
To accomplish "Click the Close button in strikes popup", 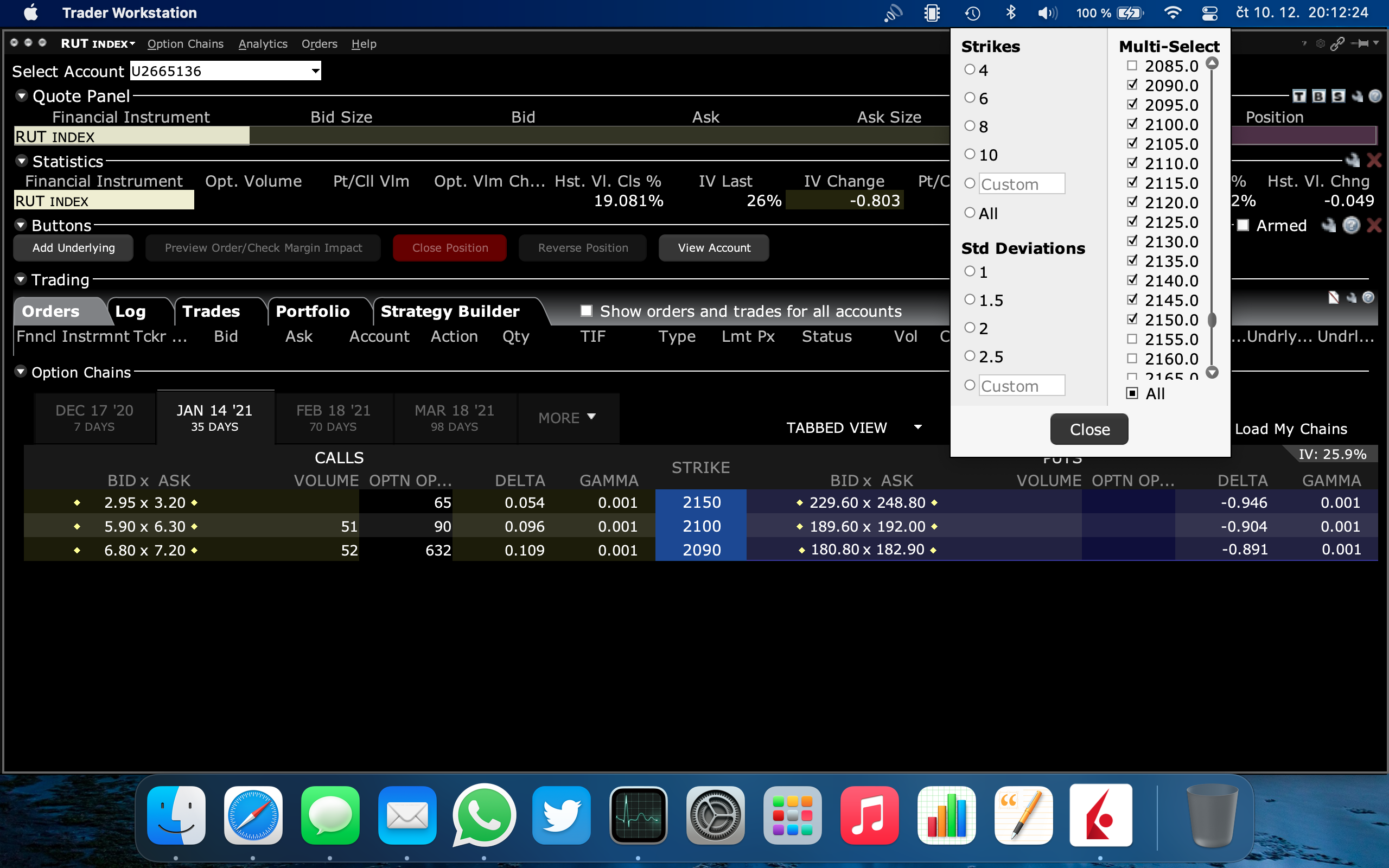I will click(x=1089, y=429).
